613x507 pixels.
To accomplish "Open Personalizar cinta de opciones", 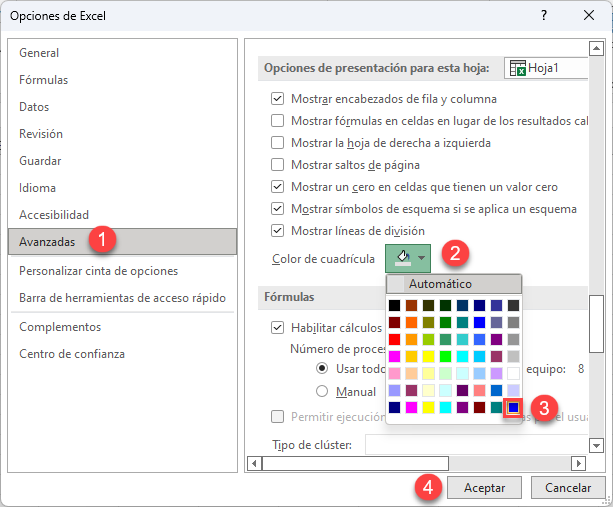I will (x=122, y=271).
